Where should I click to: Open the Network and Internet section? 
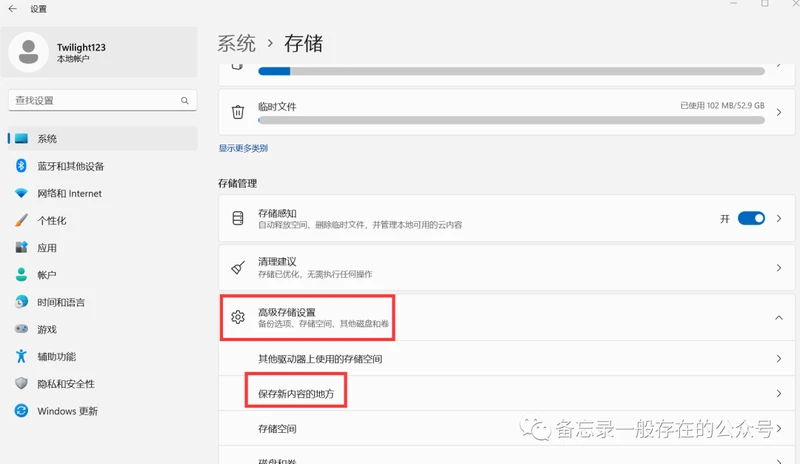[69, 193]
